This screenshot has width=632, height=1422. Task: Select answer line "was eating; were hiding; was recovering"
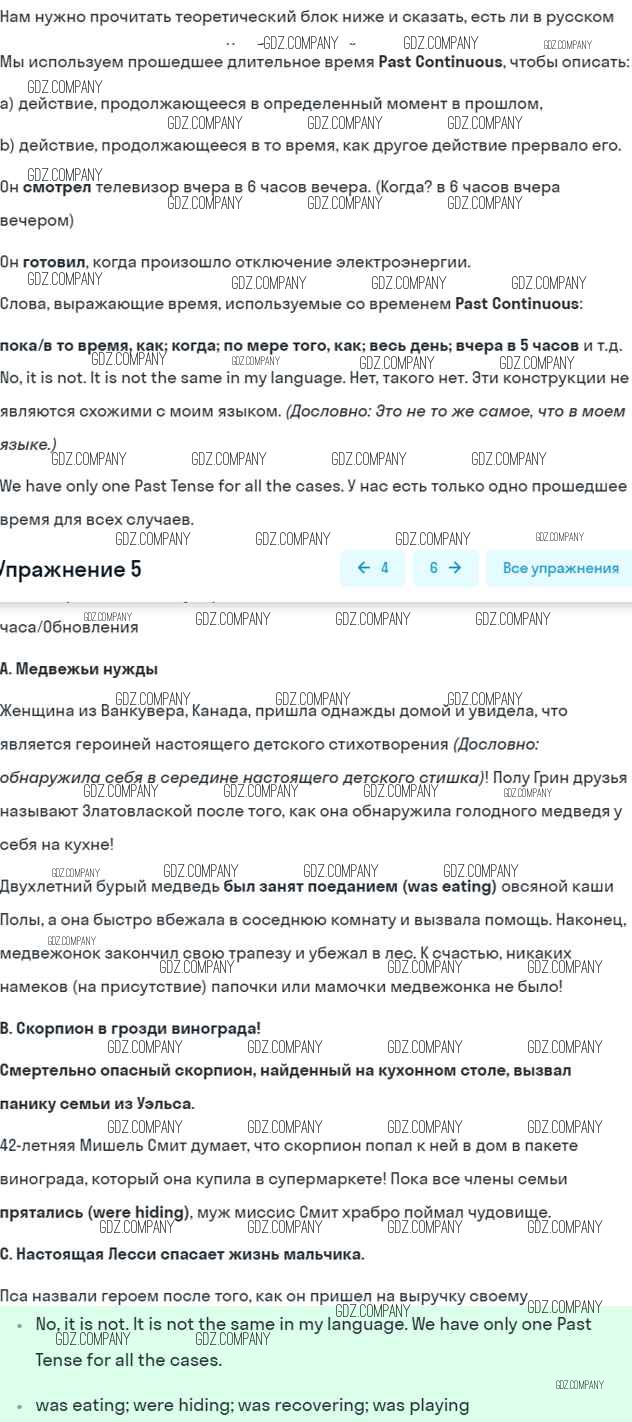pyautogui.click(x=252, y=1405)
